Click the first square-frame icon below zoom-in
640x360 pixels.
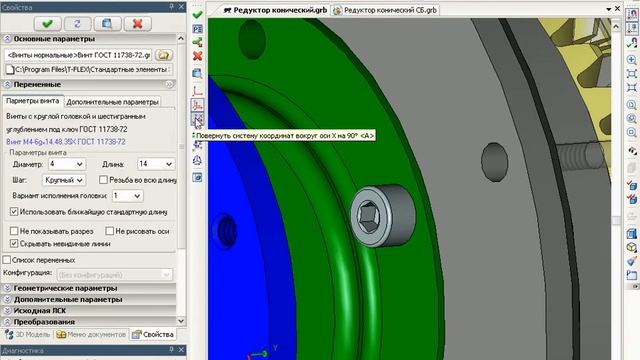click(632, 74)
